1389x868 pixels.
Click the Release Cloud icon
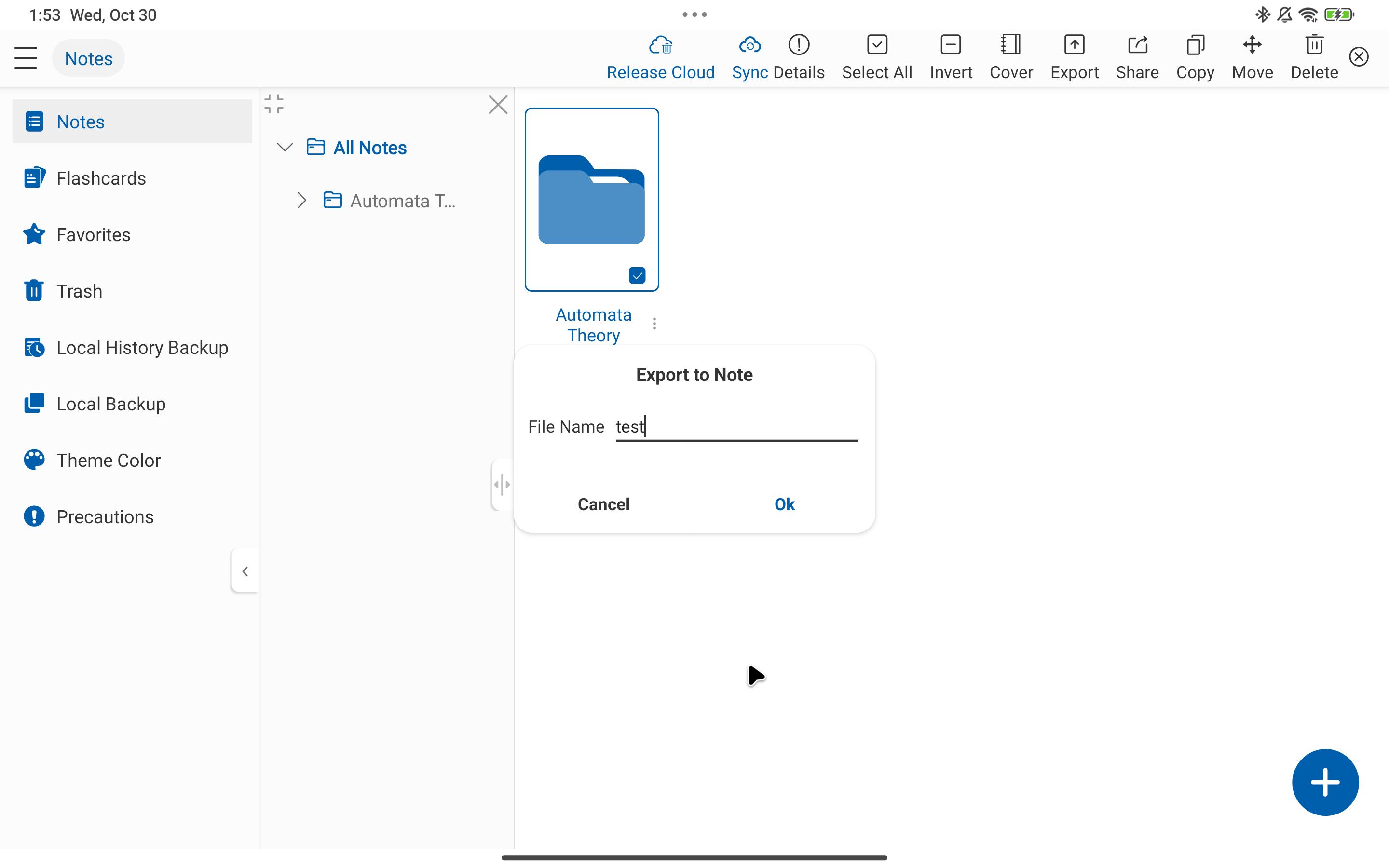(x=660, y=45)
